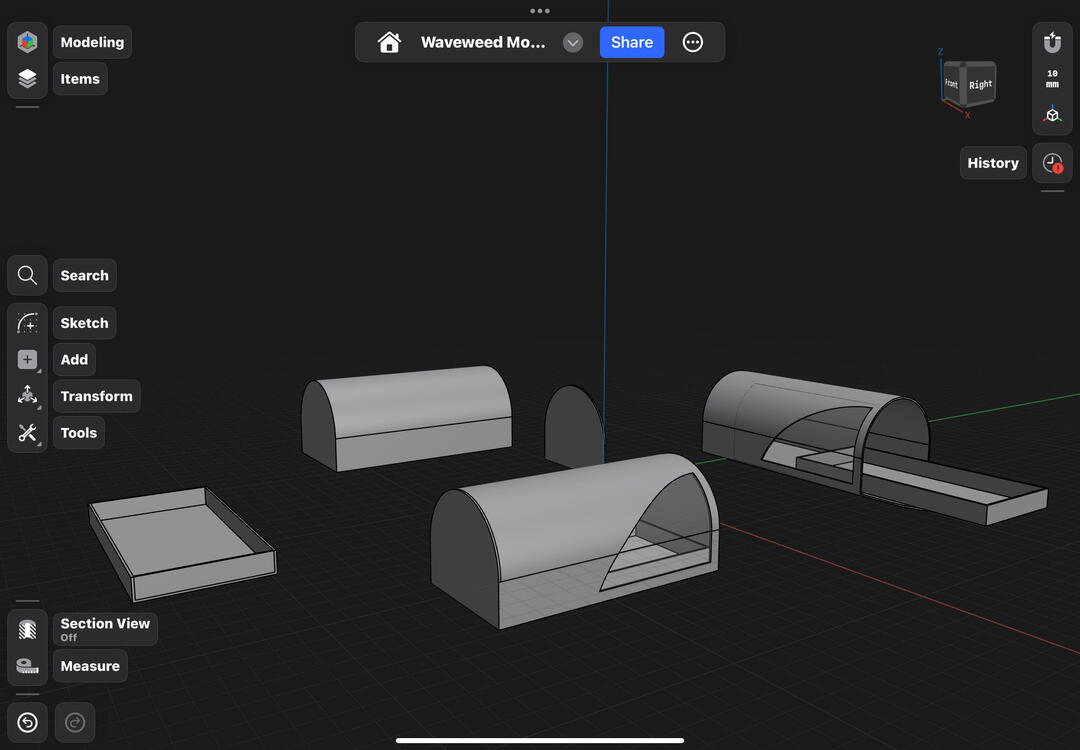Toggle magnet snapping icon

tap(1052, 43)
